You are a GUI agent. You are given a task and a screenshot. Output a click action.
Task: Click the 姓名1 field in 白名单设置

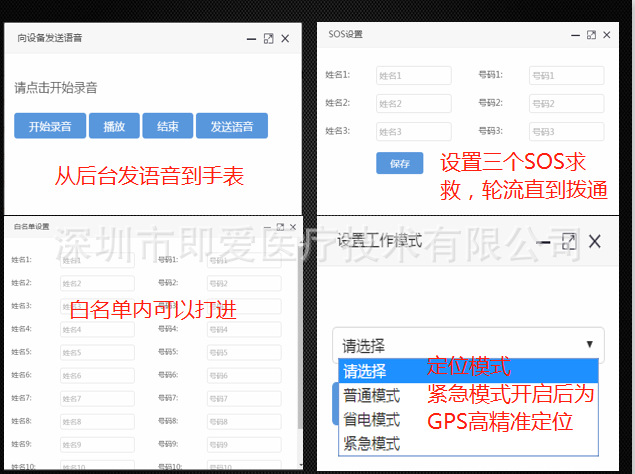pyautogui.click(x=97, y=260)
